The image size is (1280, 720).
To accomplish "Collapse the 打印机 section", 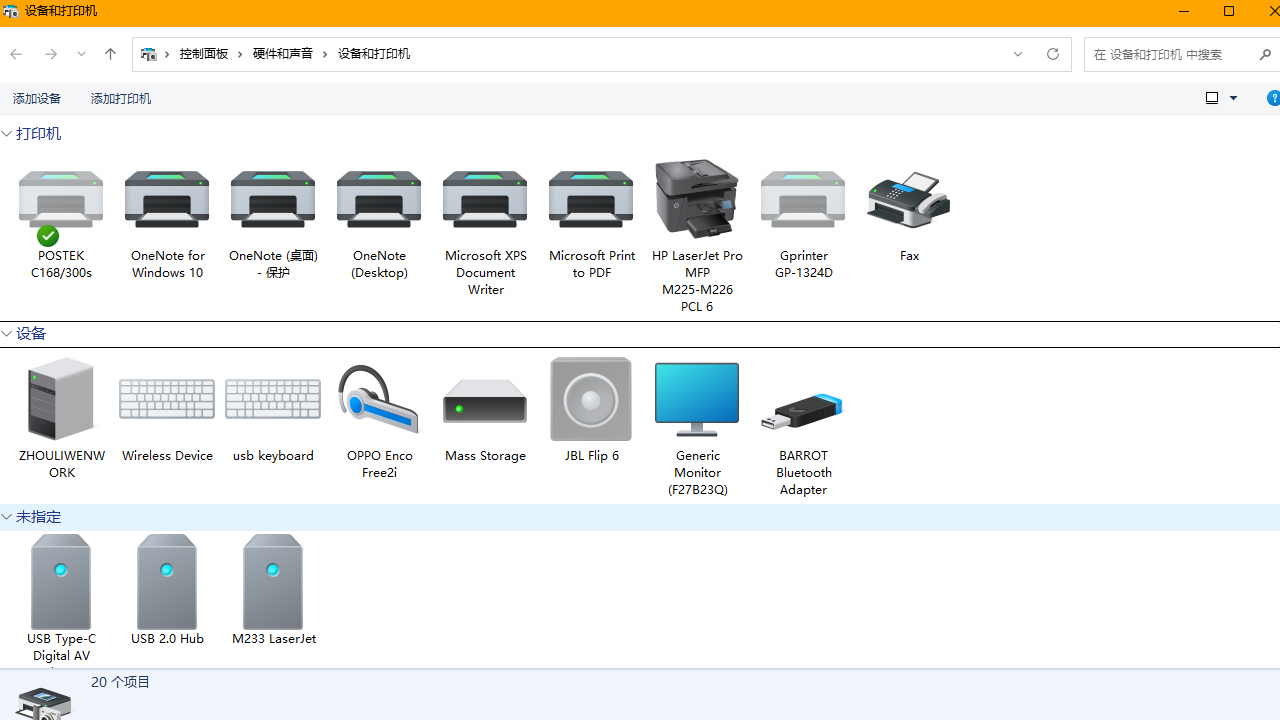I will tap(6, 134).
